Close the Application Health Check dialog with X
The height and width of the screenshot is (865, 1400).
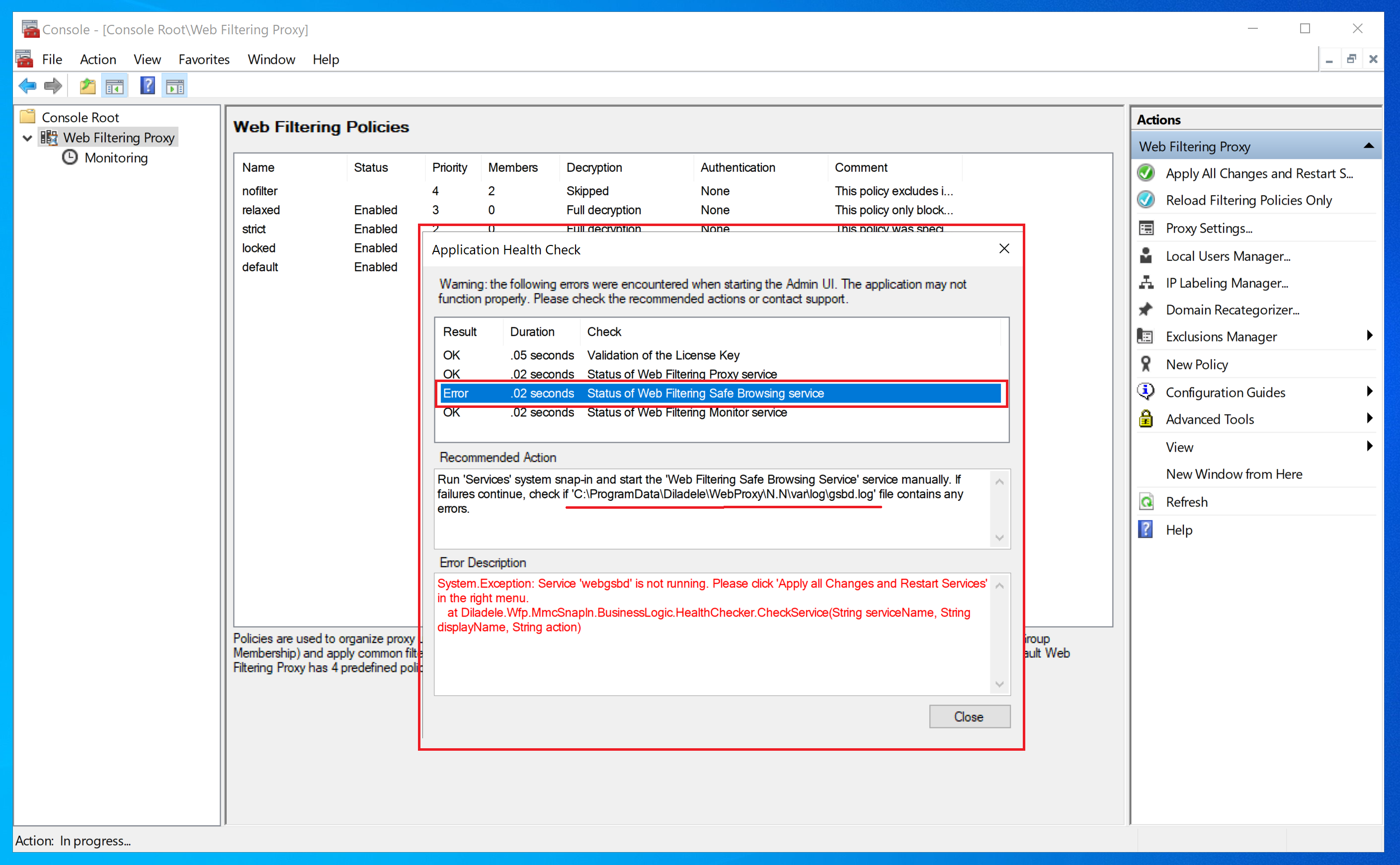1004,248
